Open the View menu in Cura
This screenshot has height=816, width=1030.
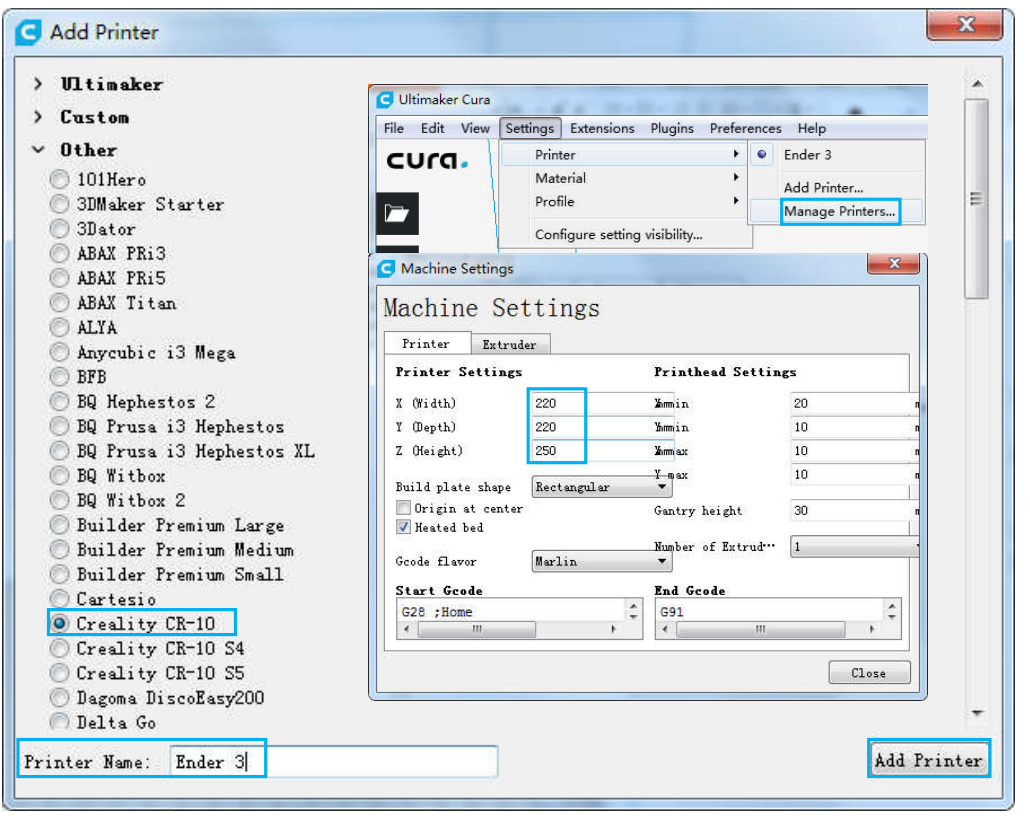click(x=475, y=128)
